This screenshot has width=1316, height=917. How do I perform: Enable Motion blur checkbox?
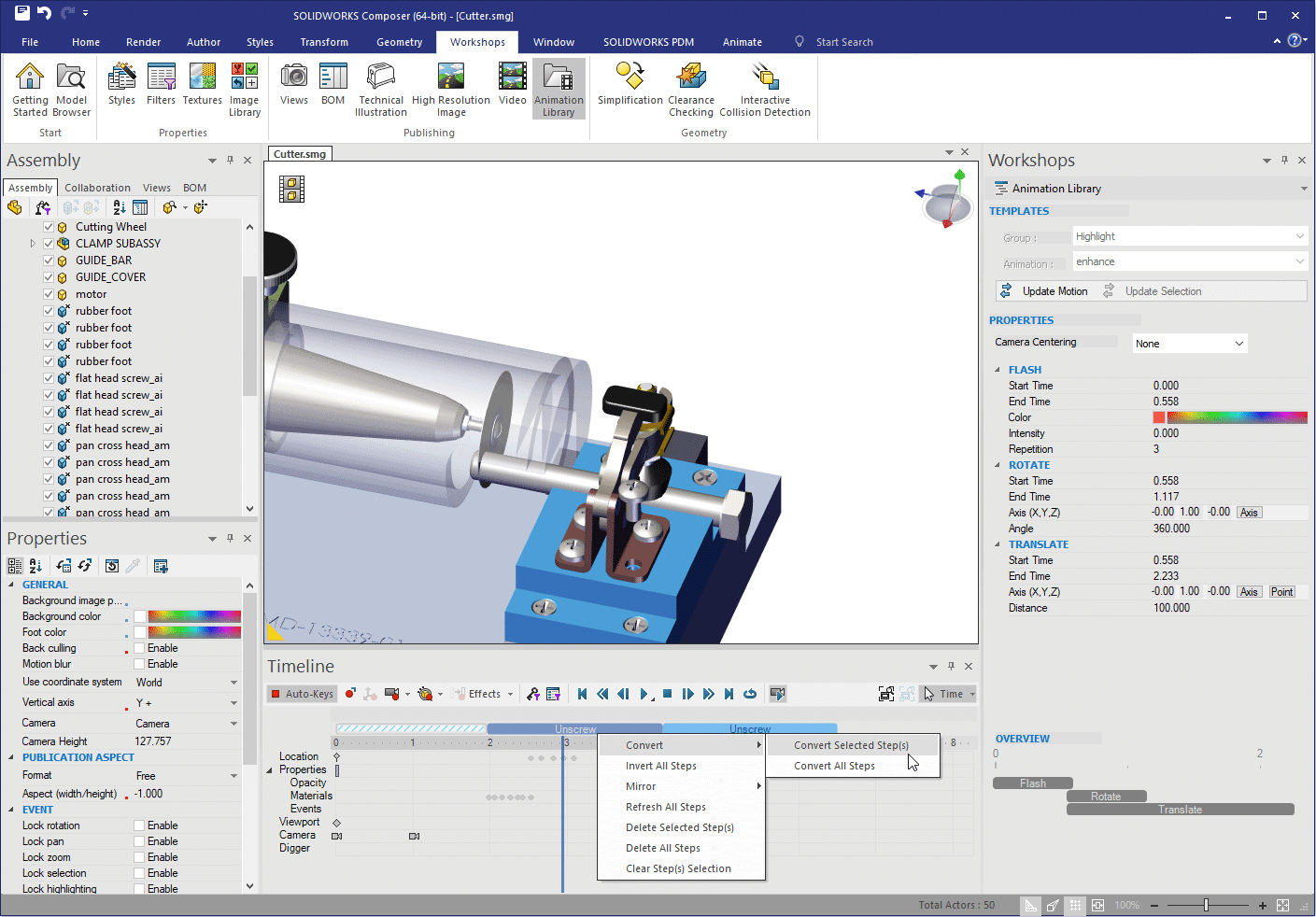[139, 664]
